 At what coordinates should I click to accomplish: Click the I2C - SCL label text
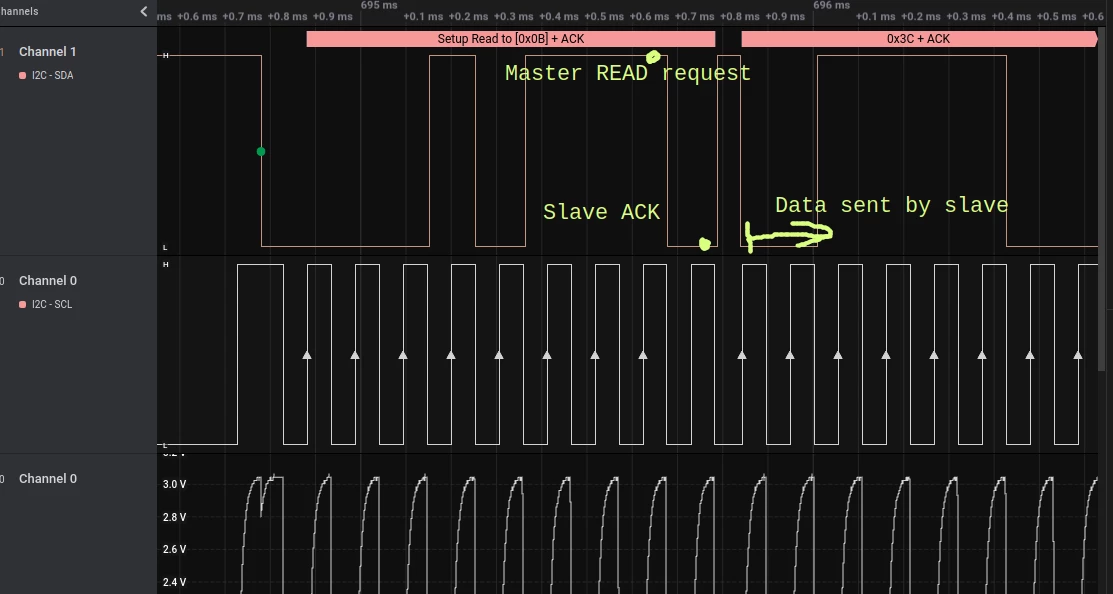(x=52, y=304)
